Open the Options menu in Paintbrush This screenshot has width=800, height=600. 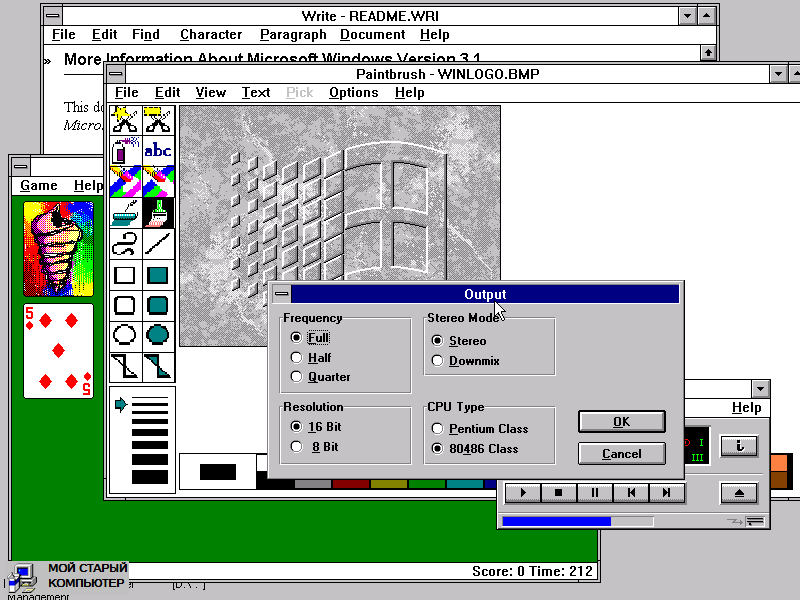pos(354,93)
